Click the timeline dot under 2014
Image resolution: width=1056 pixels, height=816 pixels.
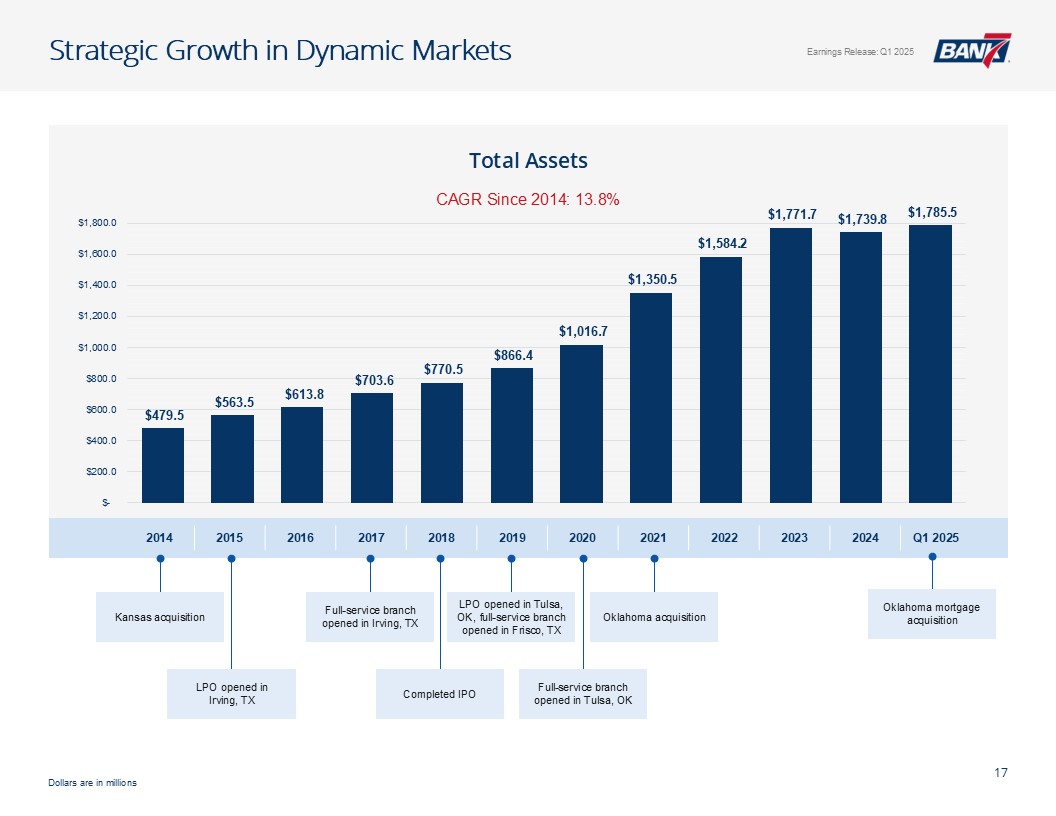[x=160, y=559]
